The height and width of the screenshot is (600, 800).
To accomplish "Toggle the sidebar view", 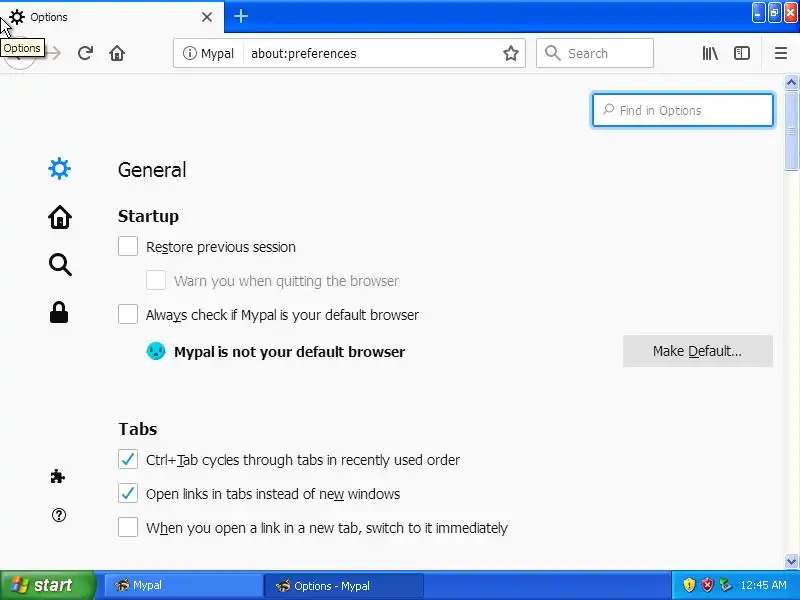I will (742, 53).
